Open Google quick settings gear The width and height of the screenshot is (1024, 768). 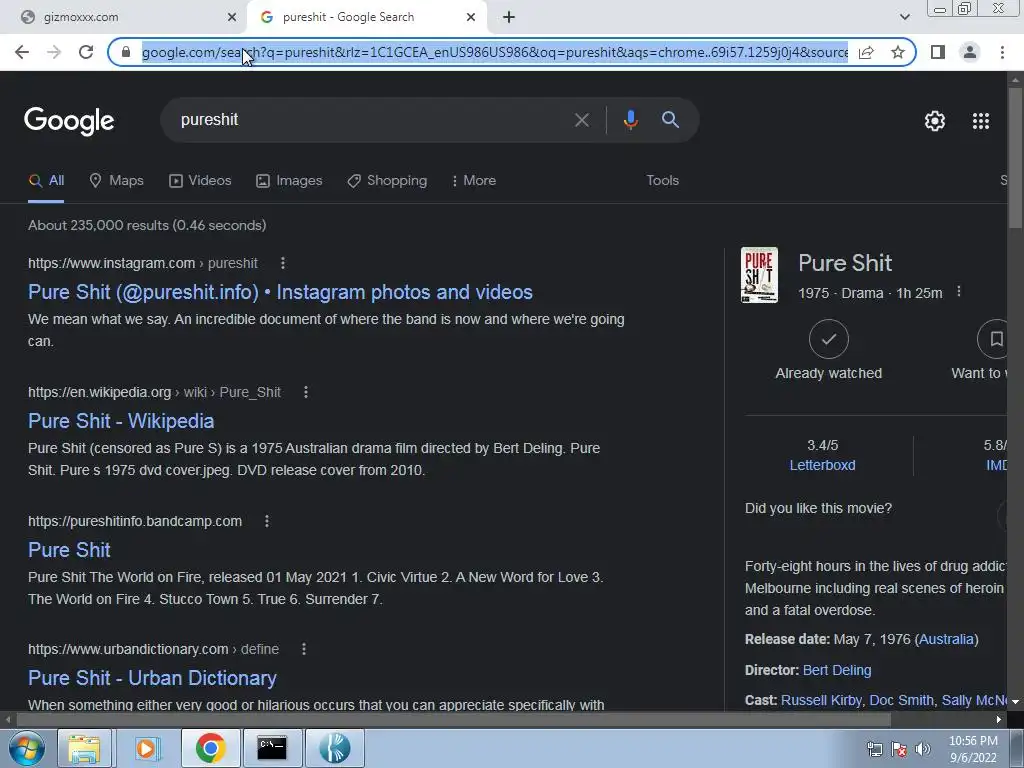(x=935, y=121)
